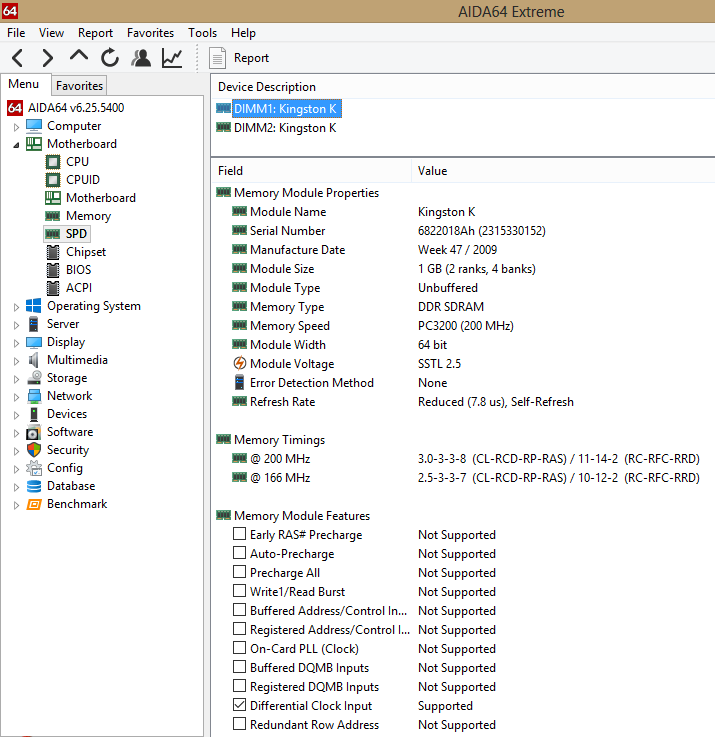Toggle Early RAS# Precharge checkbox
The height and width of the screenshot is (737, 715).
pos(239,533)
